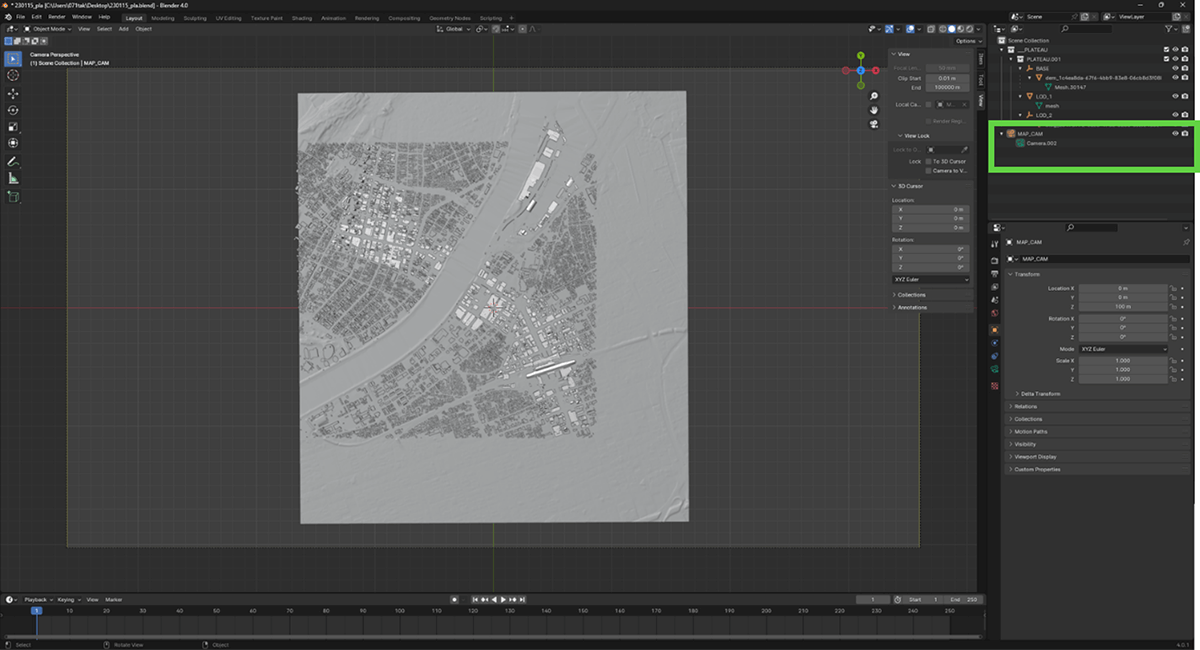Enable Lock To 3D Cursor checkbox
1200x650 pixels.
tap(929, 161)
